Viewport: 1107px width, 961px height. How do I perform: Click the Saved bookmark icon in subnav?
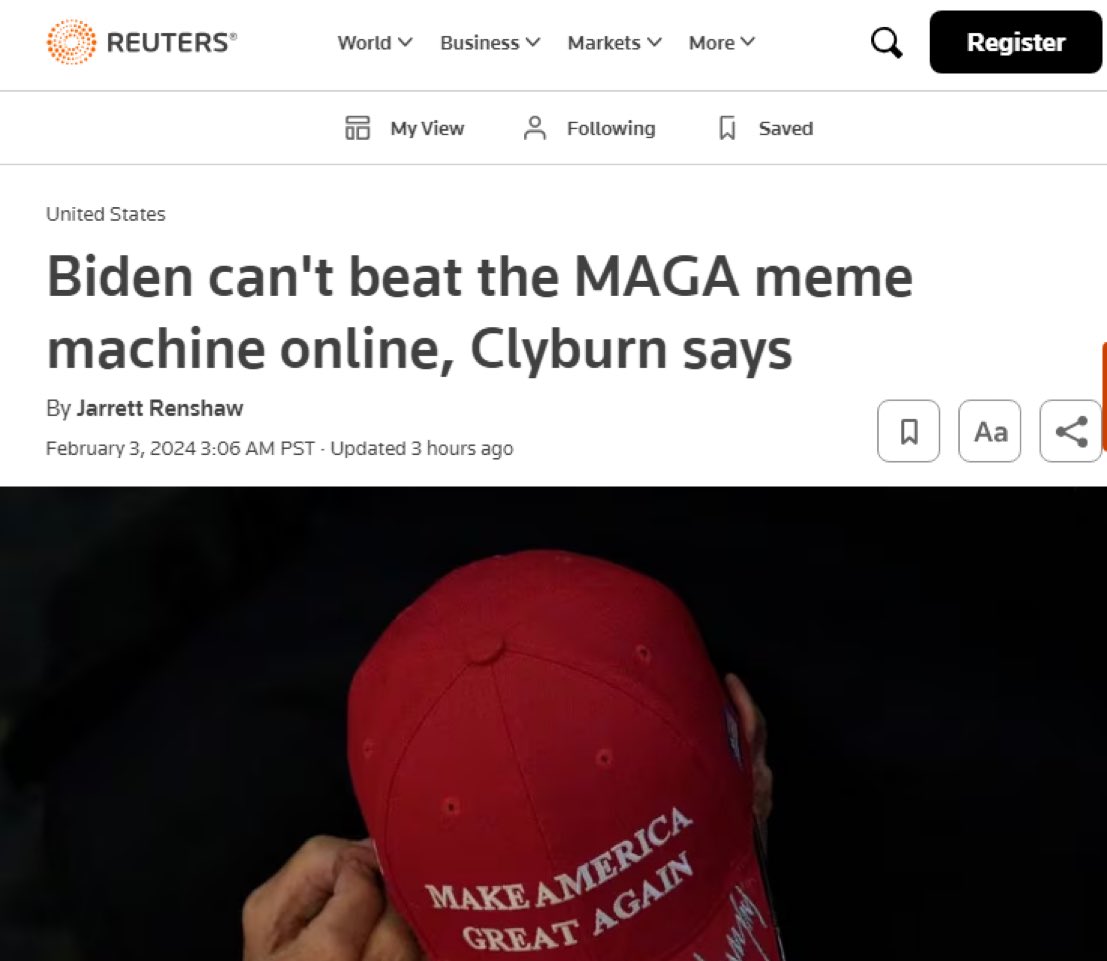(x=727, y=128)
